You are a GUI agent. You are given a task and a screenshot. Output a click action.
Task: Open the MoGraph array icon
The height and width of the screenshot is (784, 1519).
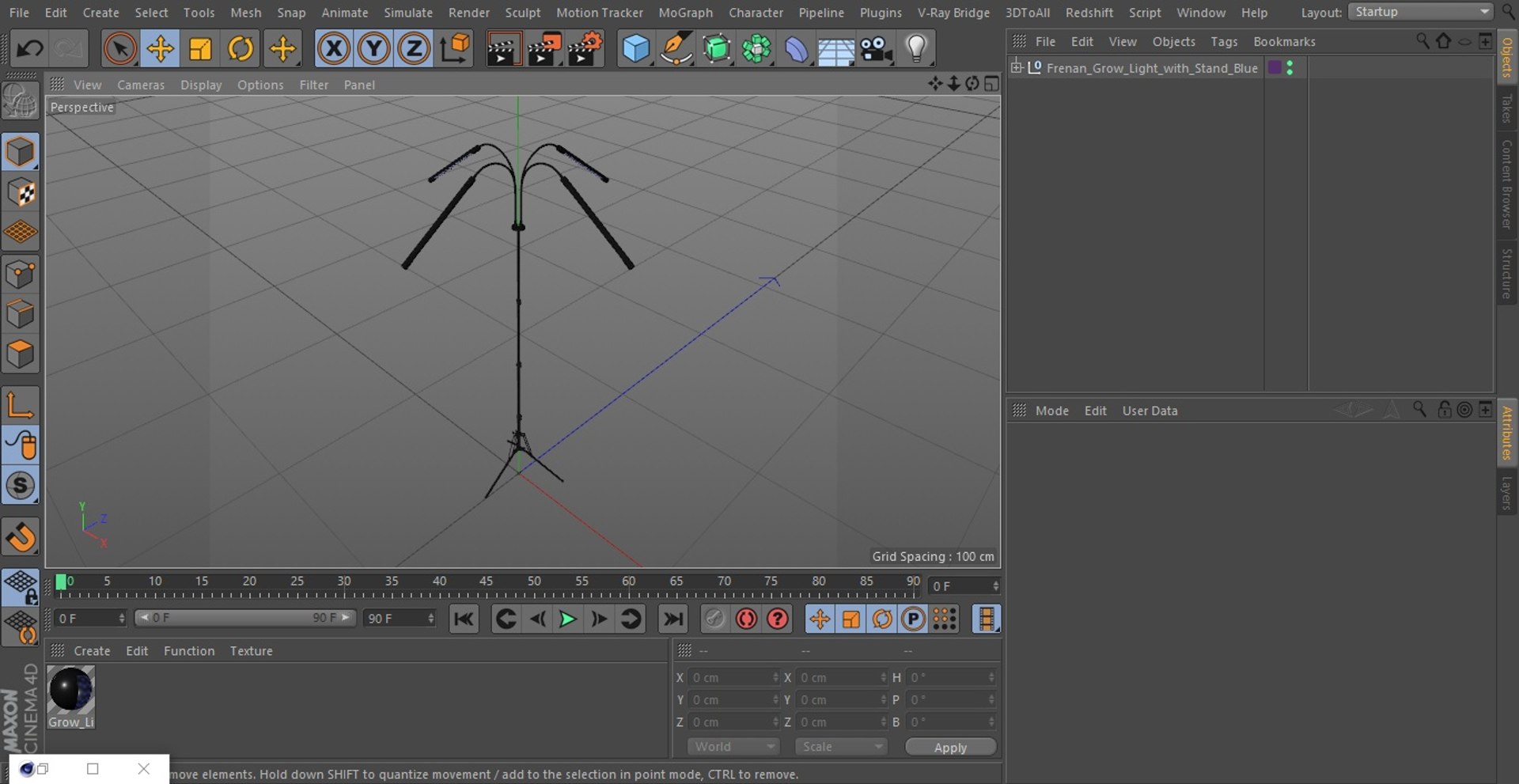pyautogui.click(x=757, y=49)
